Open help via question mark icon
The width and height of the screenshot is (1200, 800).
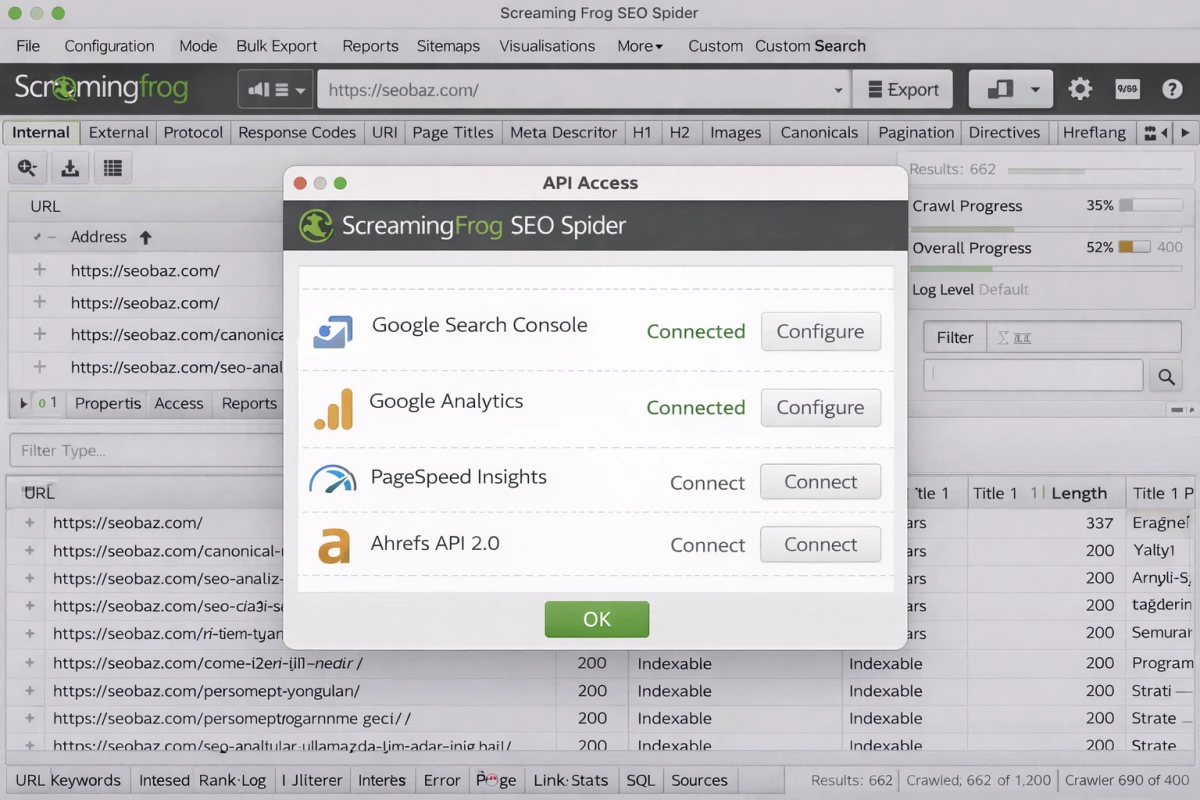click(x=1172, y=89)
